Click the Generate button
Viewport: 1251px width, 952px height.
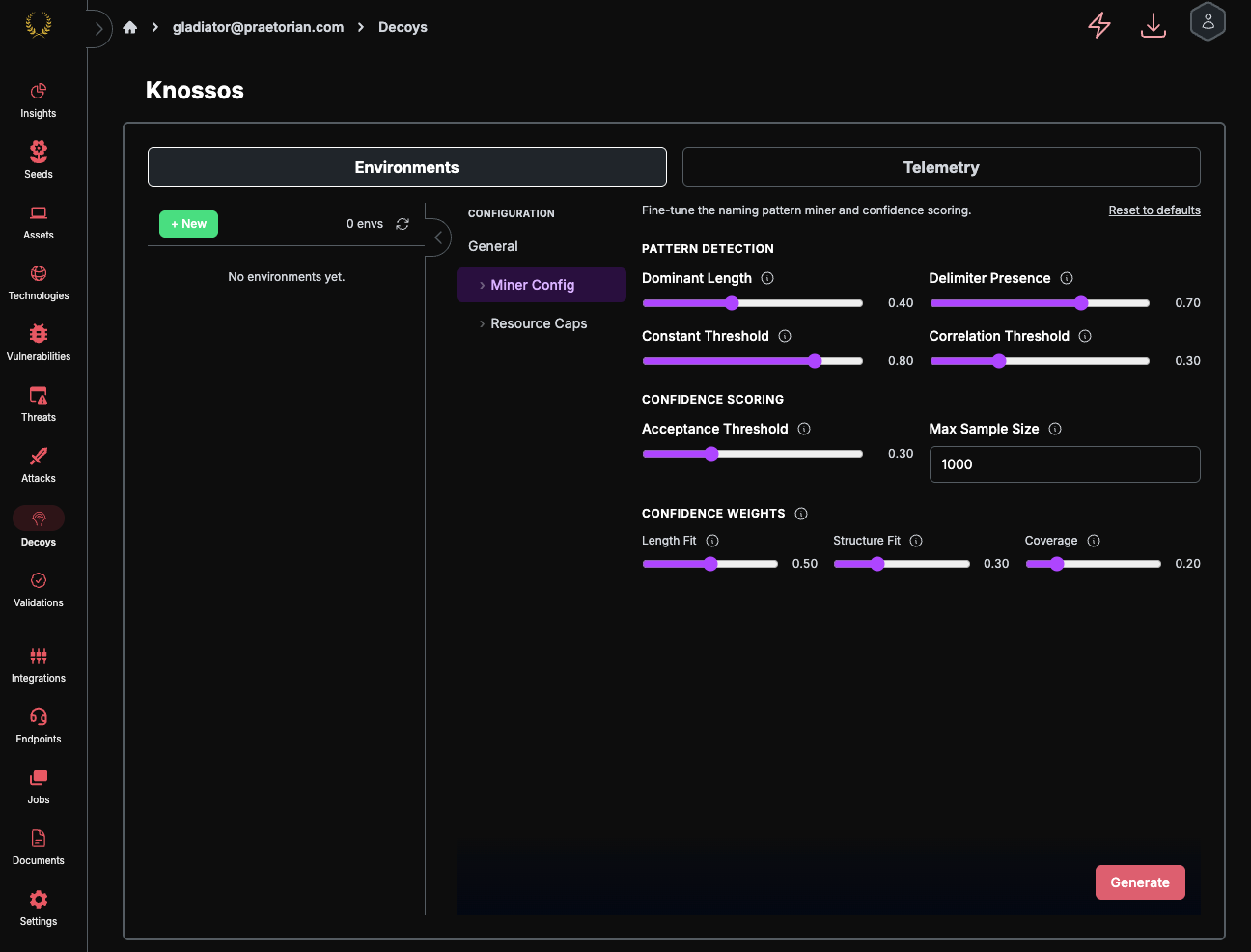[1140, 882]
